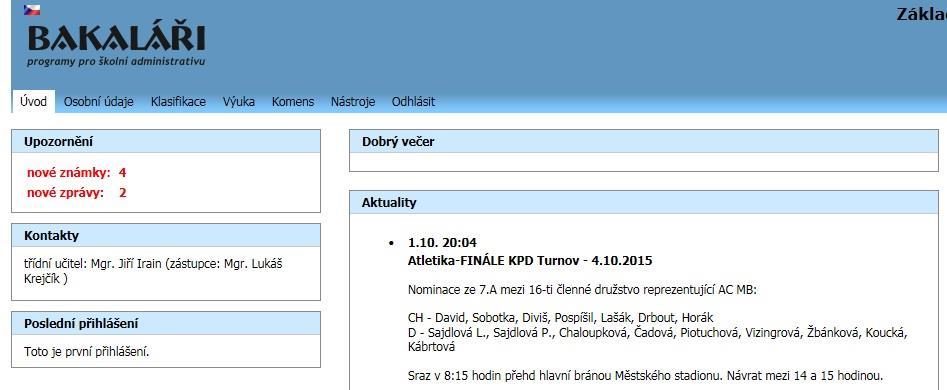Open the Výuka menu
The height and width of the screenshot is (390, 947).
tap(239, 101)
